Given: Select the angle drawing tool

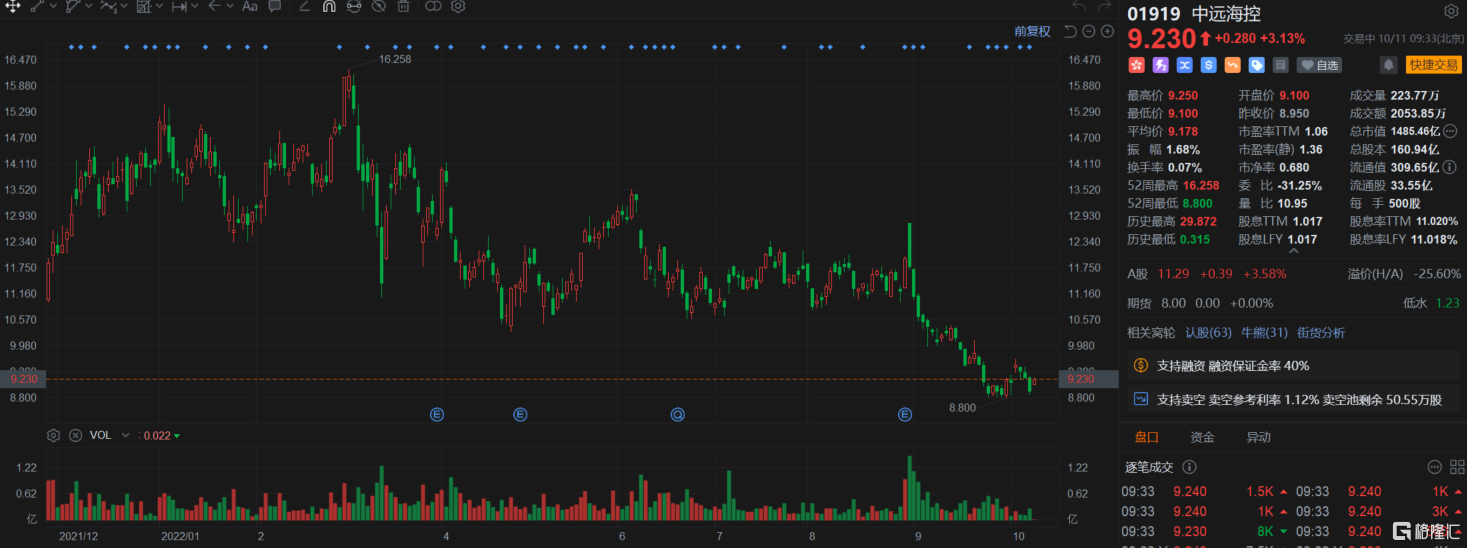Looking at the screenshot, I should pos(304,6).
